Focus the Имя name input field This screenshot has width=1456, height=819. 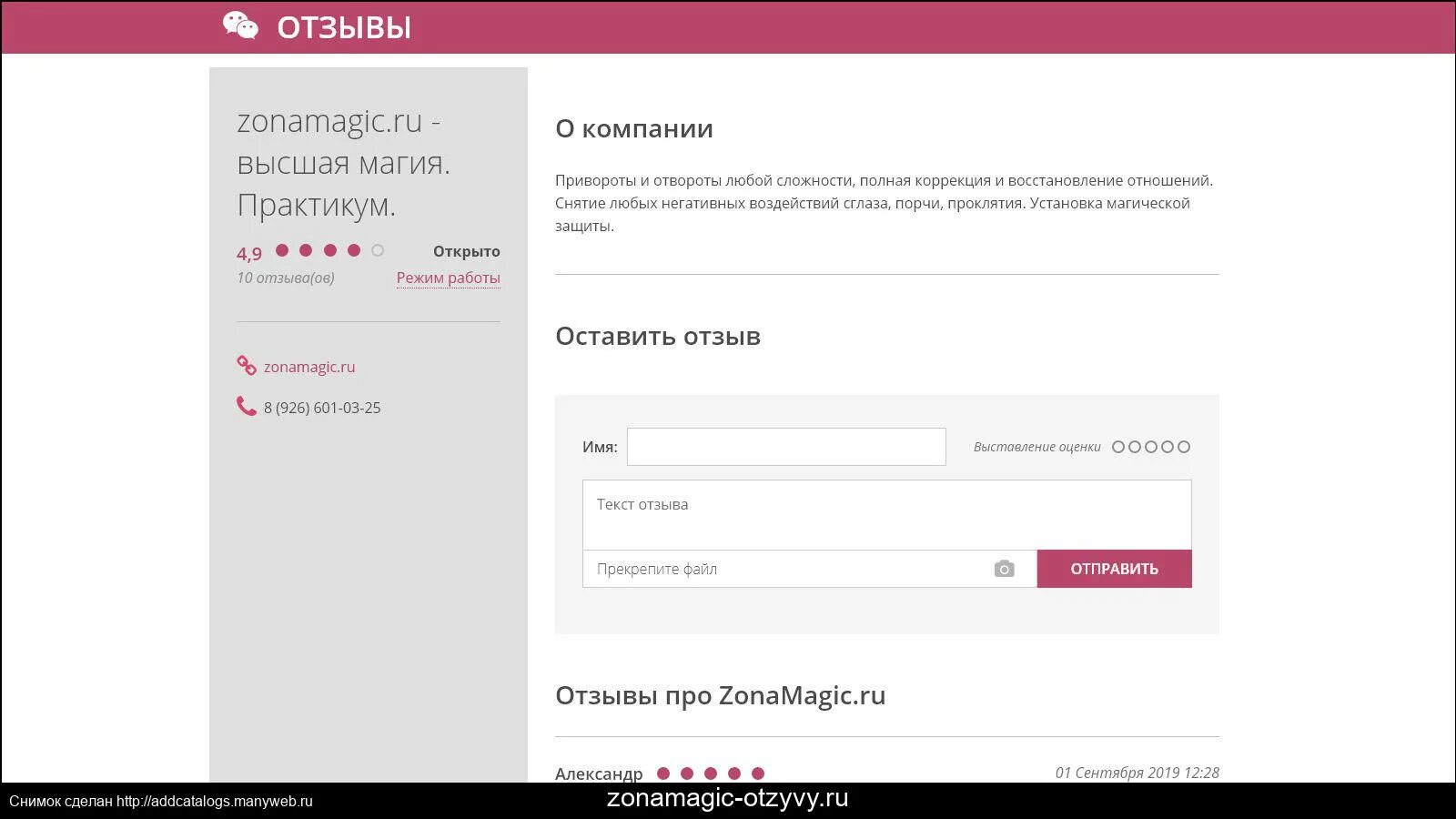click(786, 447)
